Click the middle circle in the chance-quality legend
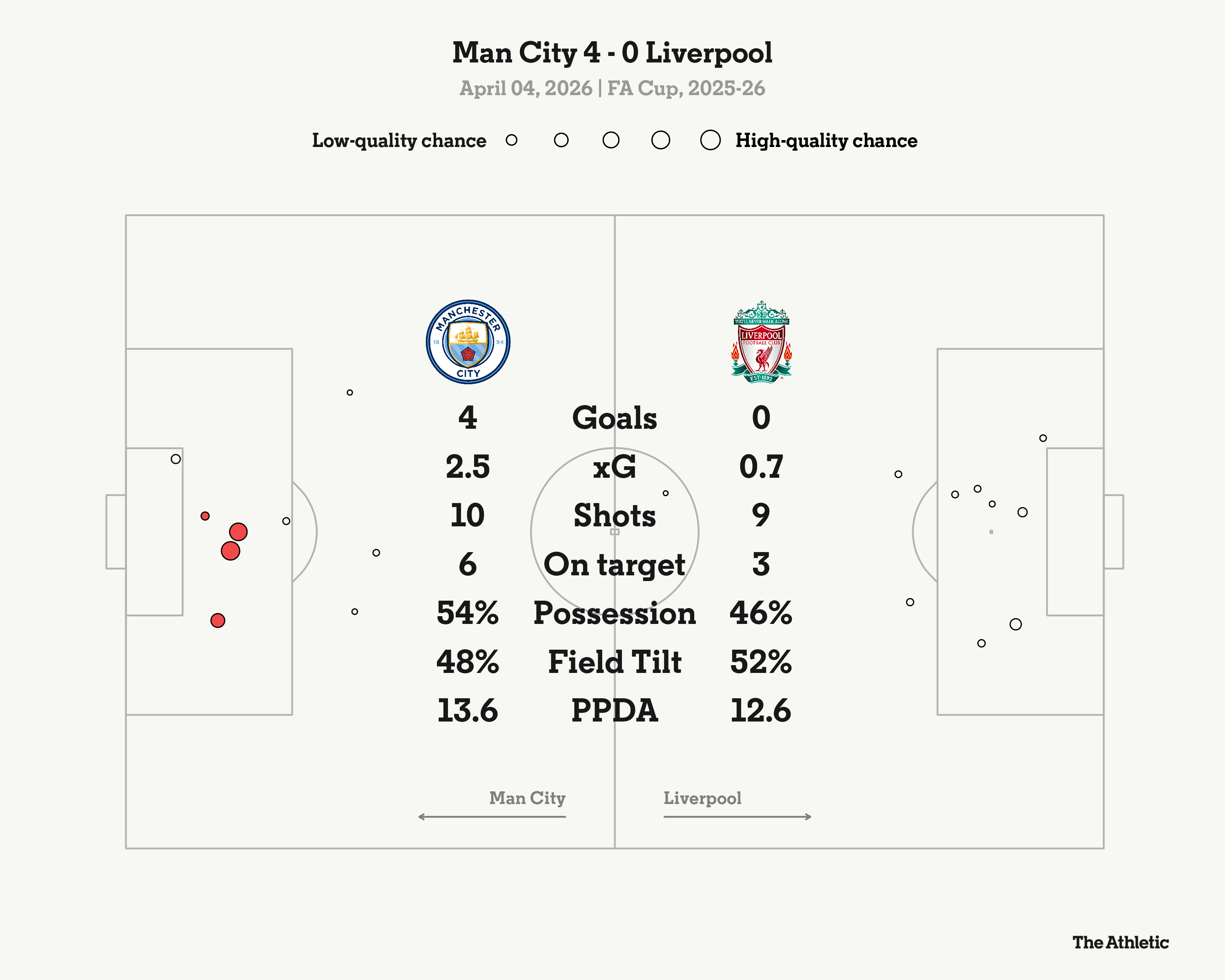1225x980 pixels. pos(611,140)
